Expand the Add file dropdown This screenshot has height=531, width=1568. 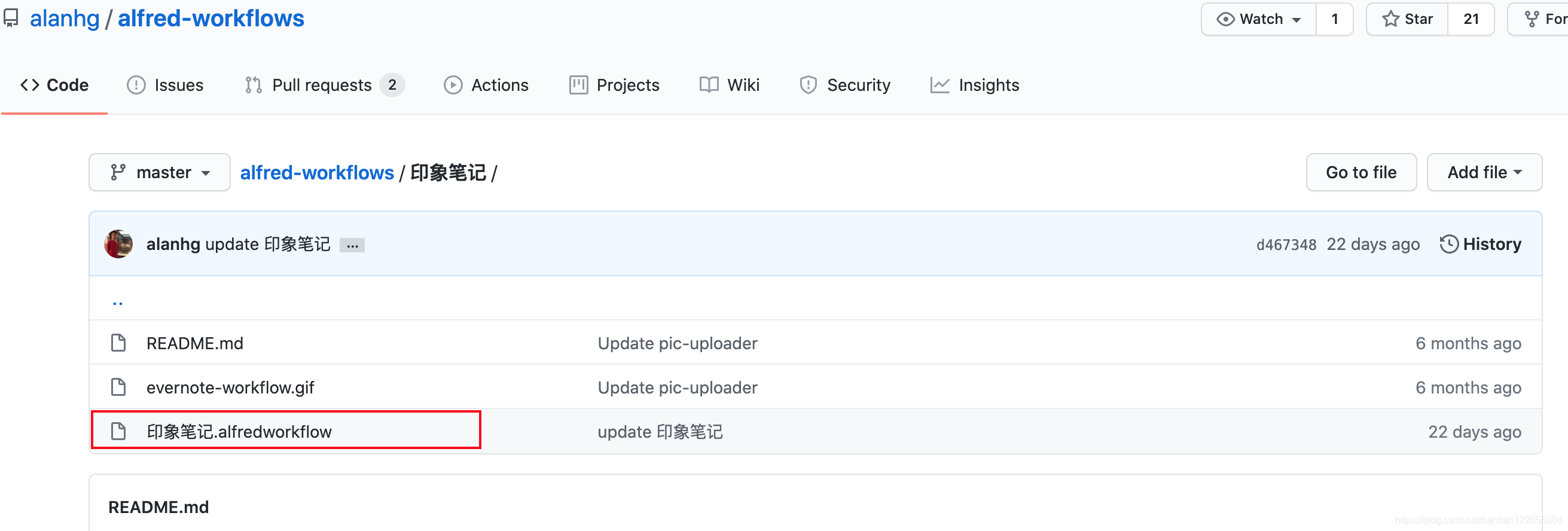1484,172
